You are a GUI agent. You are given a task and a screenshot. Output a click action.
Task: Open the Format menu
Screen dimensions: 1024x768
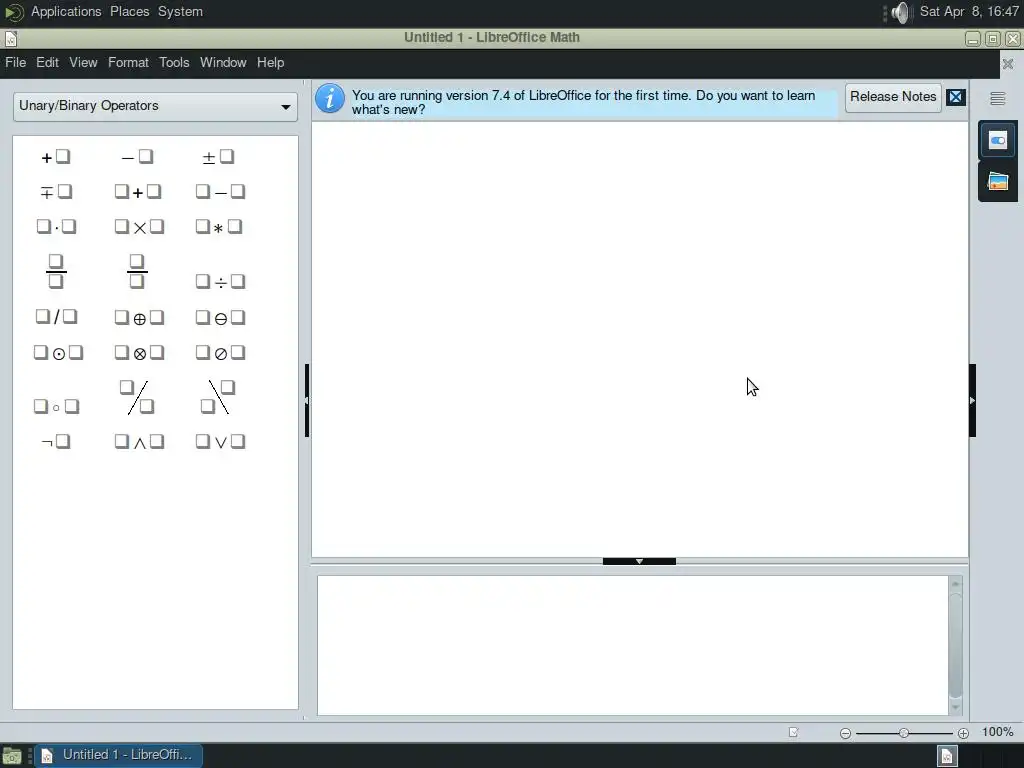[x=128, y=63]
